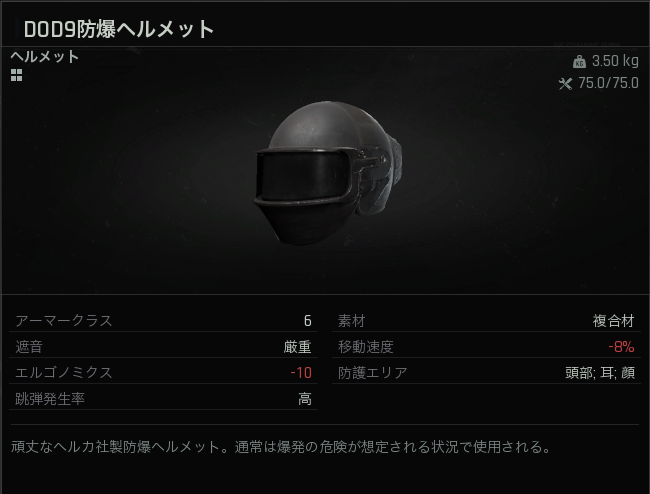Click the 複合材 material value

614,321
